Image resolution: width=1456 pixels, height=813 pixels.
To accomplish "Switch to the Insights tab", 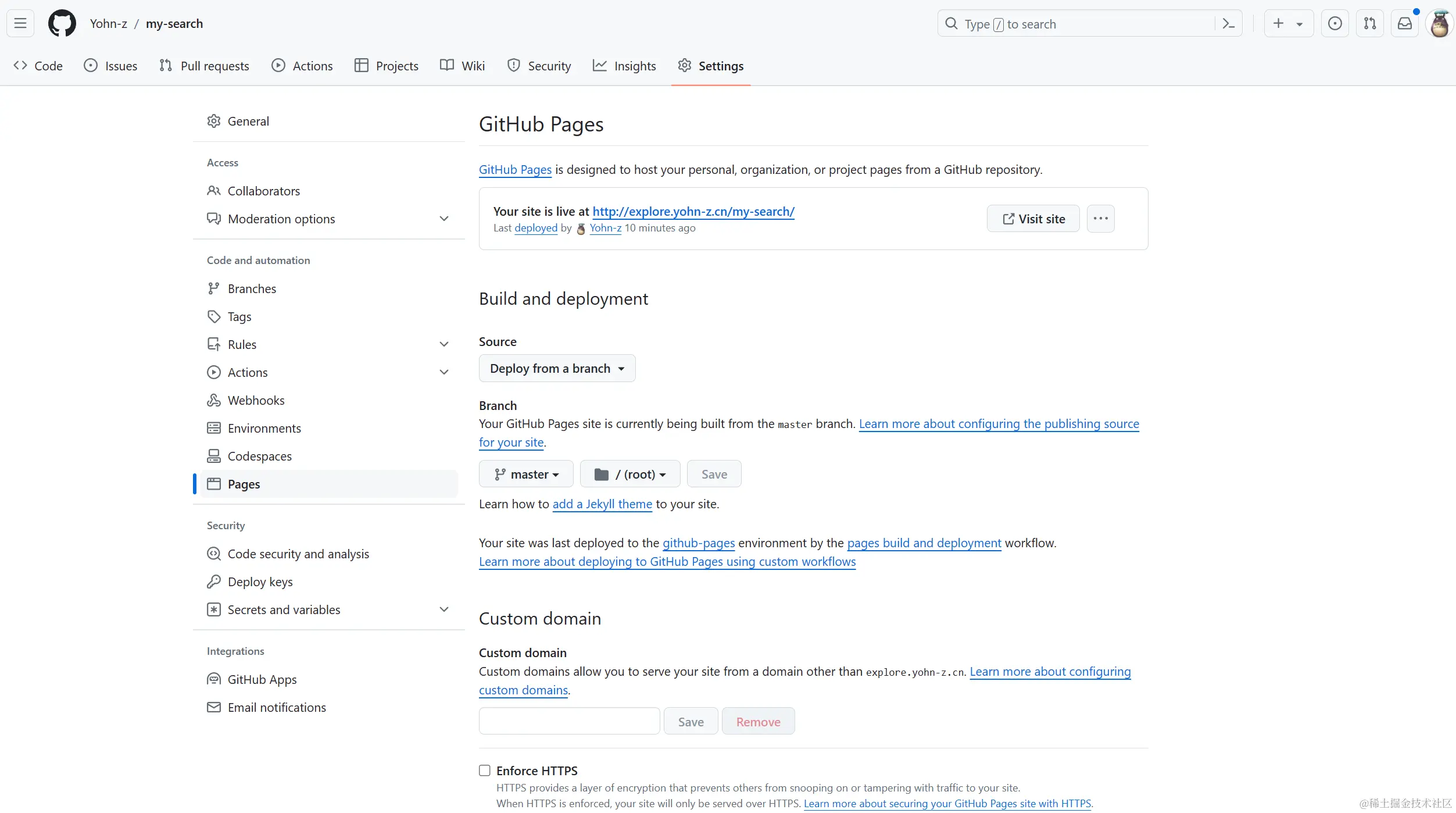I will pyautogui.click(x=624, y=66).
